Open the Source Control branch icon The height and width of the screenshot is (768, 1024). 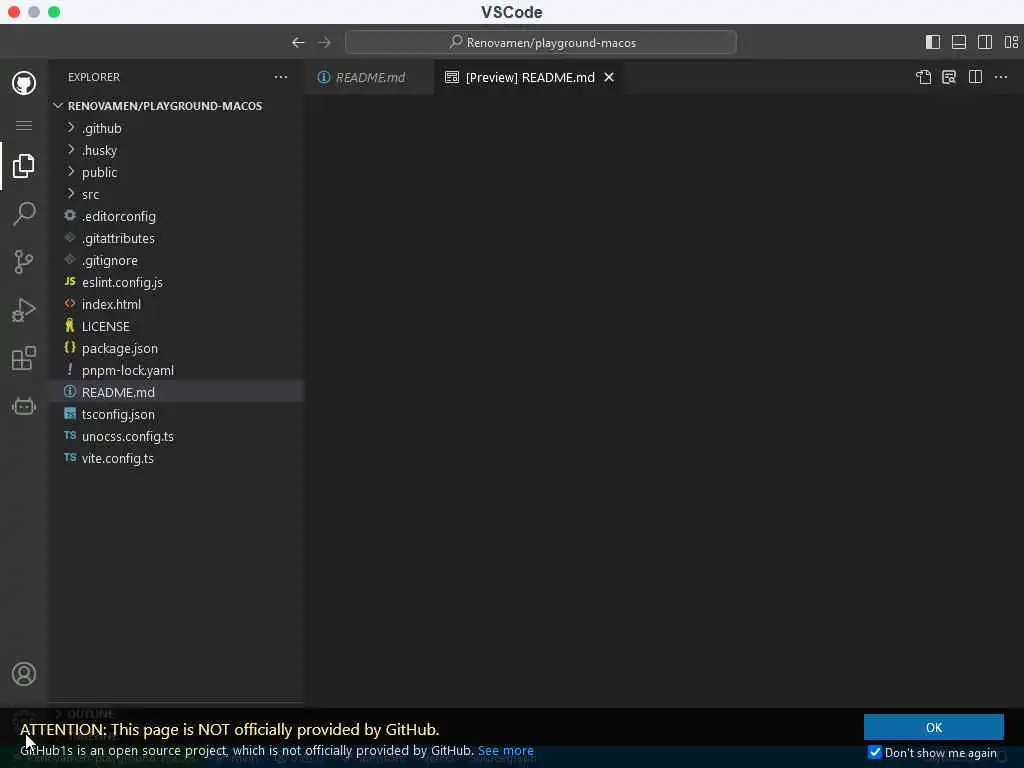point(24,262)
